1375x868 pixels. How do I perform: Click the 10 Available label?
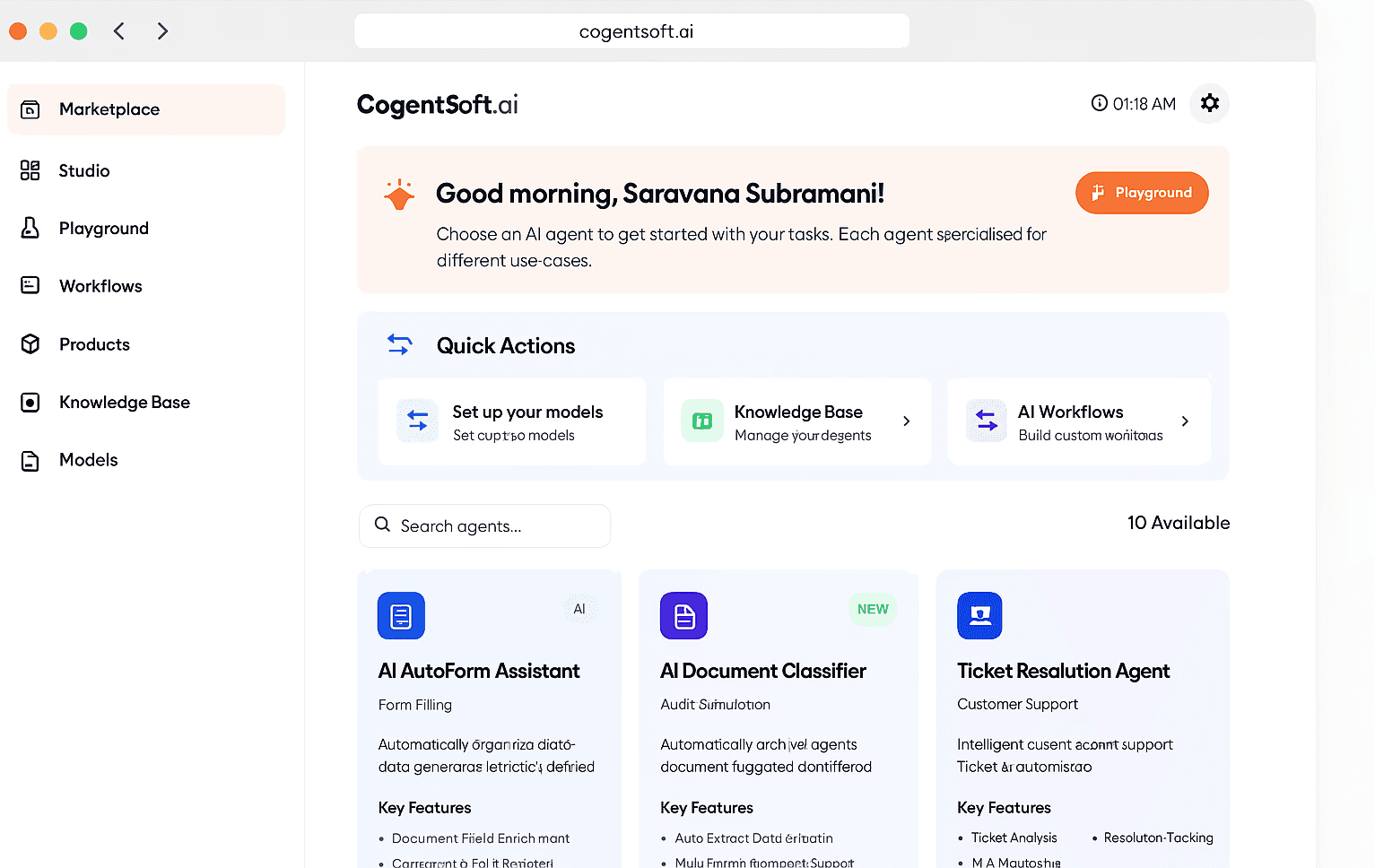pyautogui.click(x=1179, y=523)
